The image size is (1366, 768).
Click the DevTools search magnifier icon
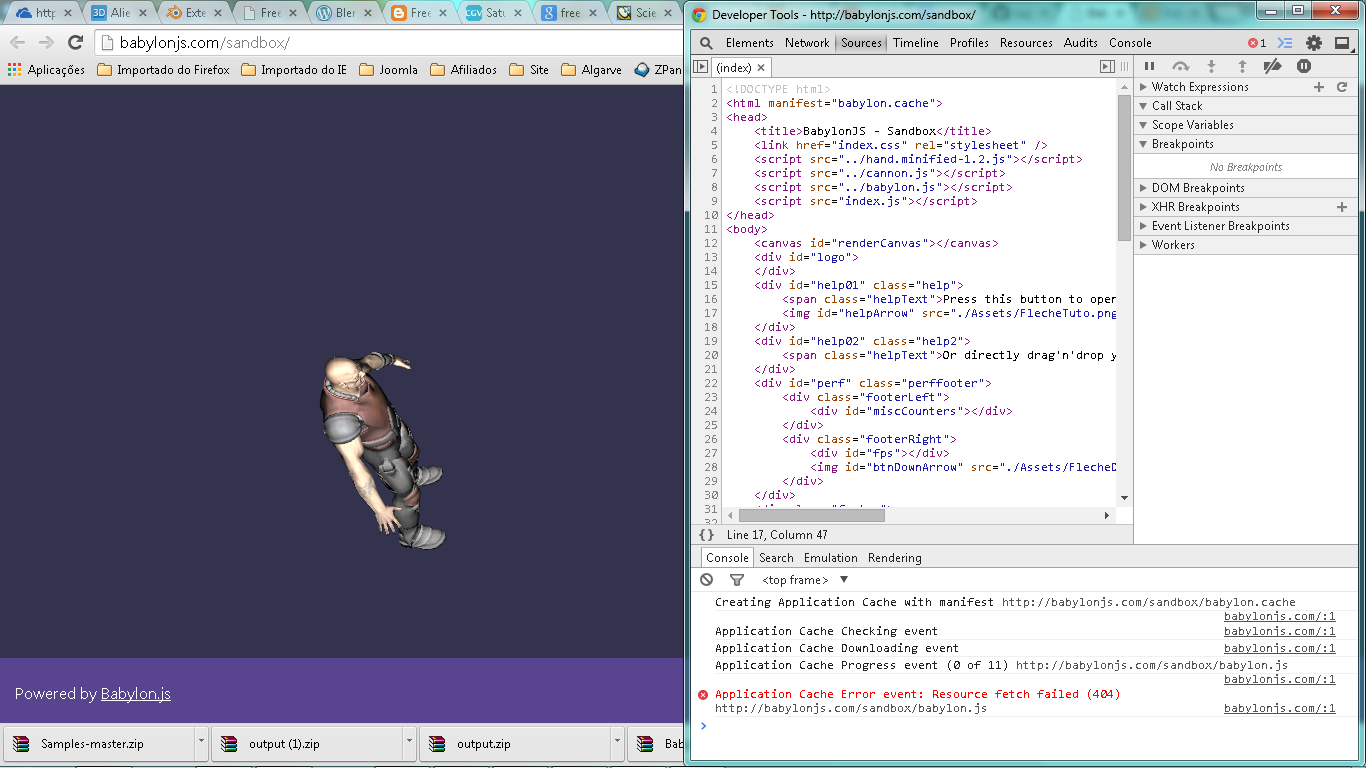(706, 43)
